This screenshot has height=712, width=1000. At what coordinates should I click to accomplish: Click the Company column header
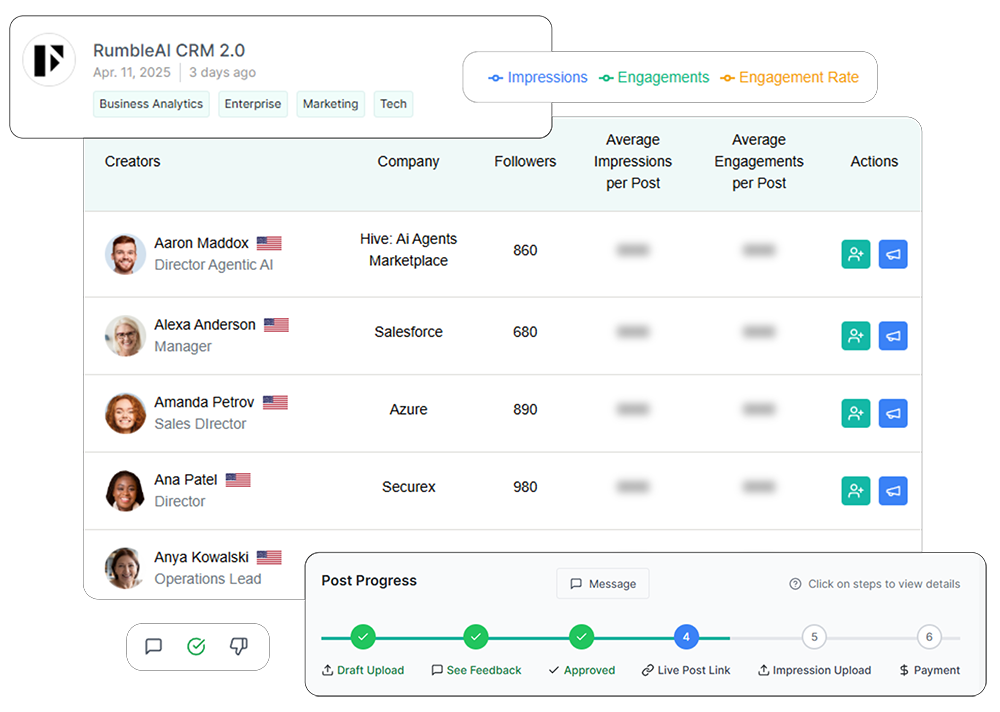coord(408,162)
